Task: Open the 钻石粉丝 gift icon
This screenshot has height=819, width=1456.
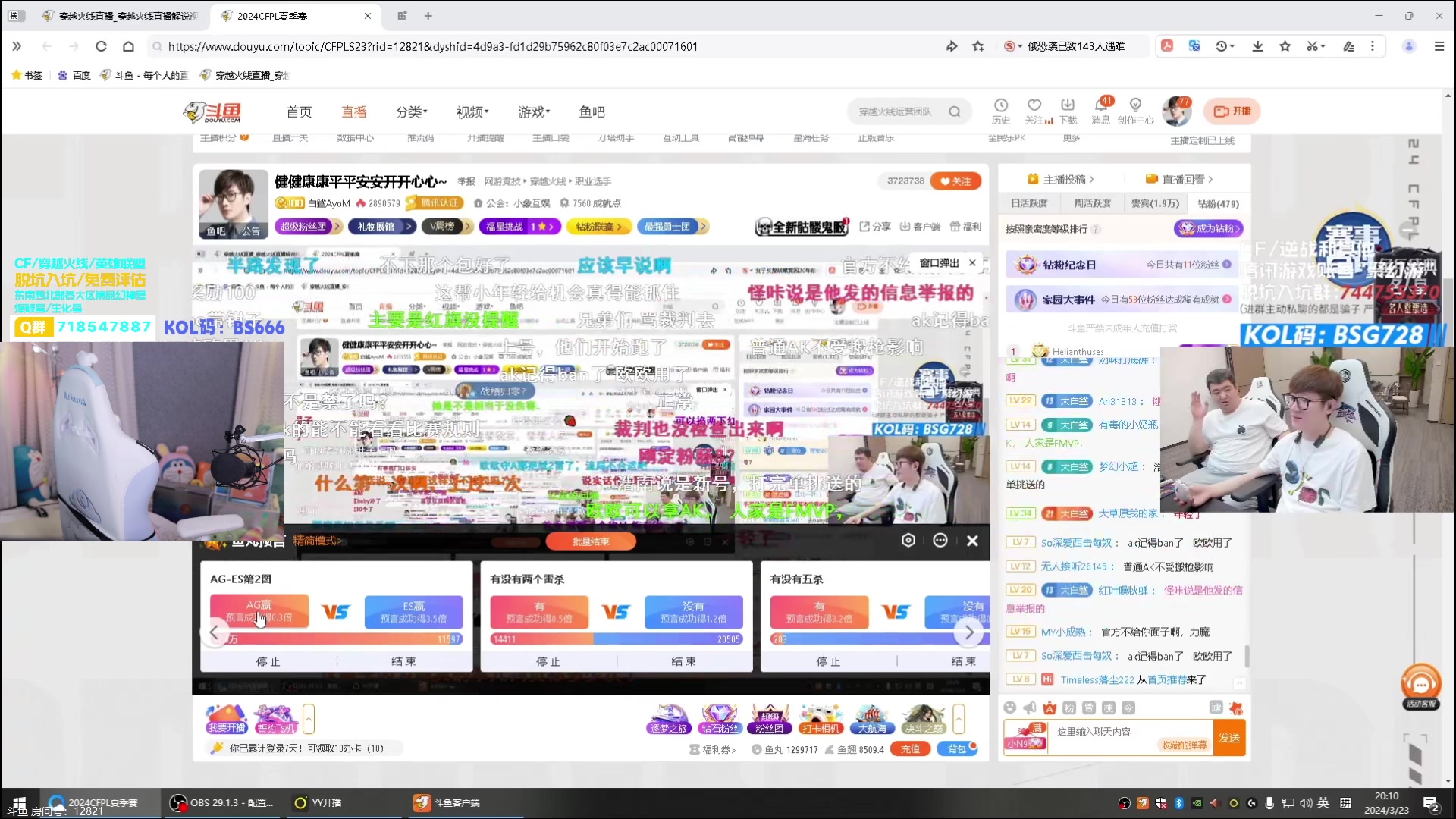Action: pyautogui.click(x=719, y=719)
